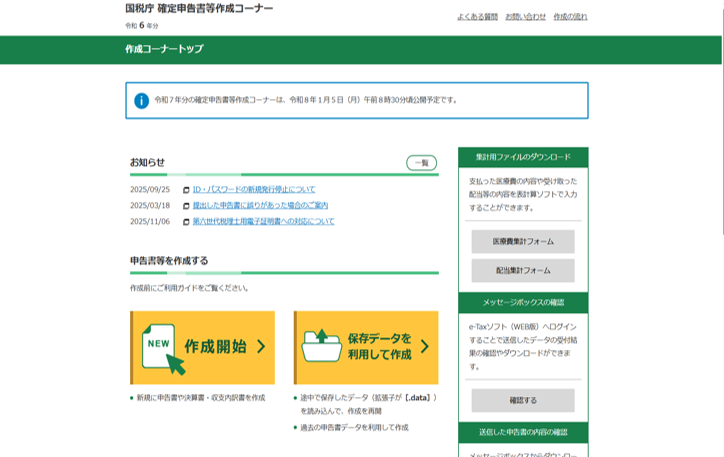Click the blue info icon in the notice banner
This screenshot has height=457, width=724.
click(x=142, y=100)
